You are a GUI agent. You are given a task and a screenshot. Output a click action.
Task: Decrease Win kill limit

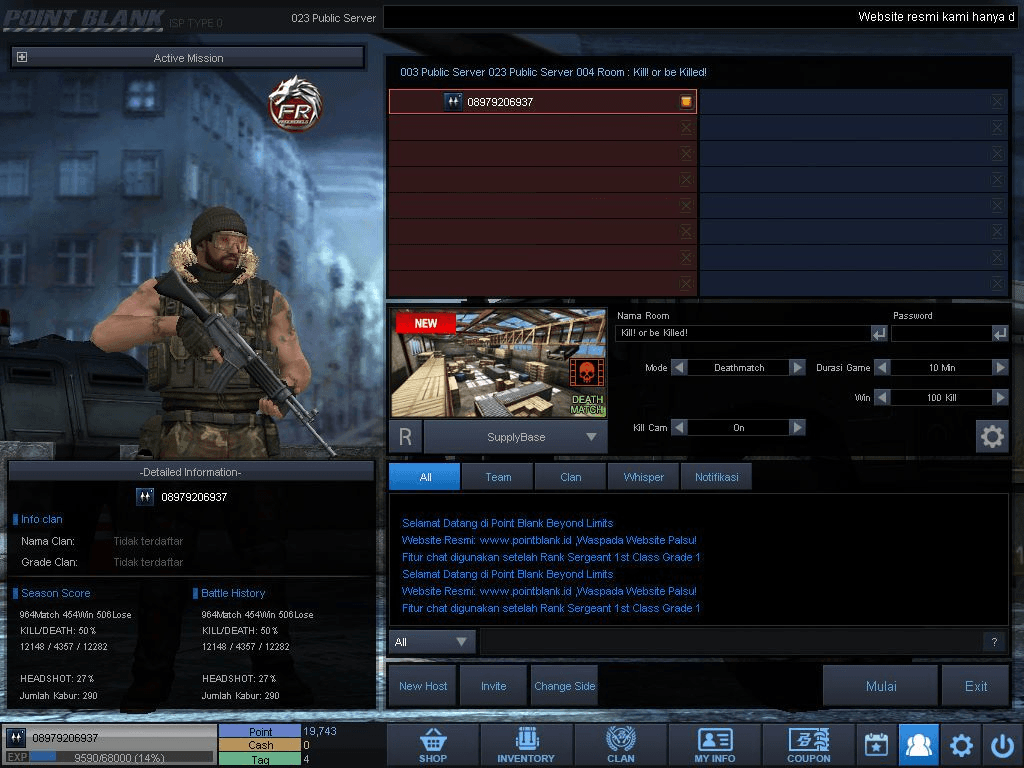click(x=882, y=397)
